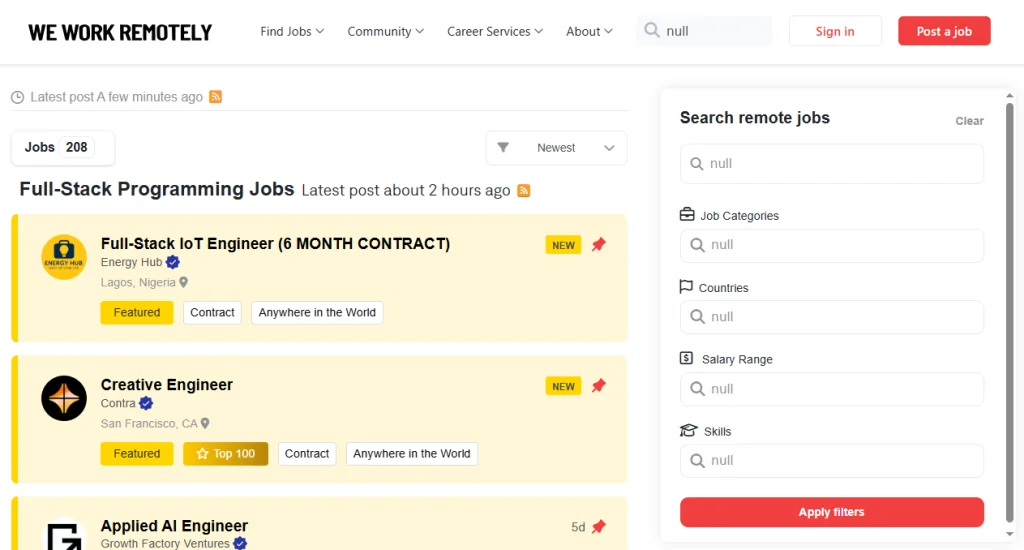
Task: Click the Countries flag icon
Action: click(686, 287)
